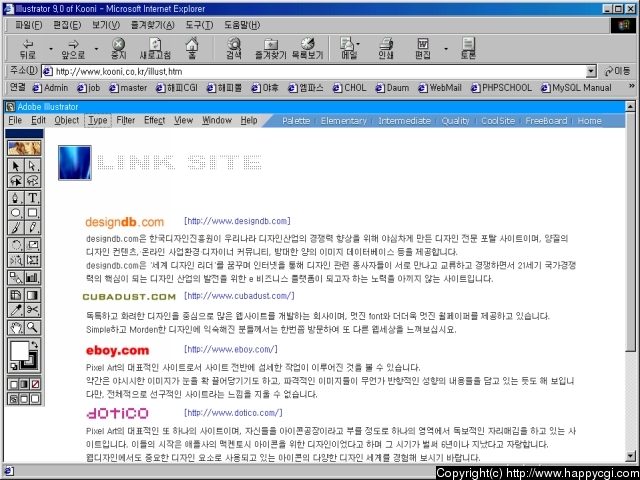Set paint mode to Gradient button
The image size is (640, 480).
pos(24,384)
